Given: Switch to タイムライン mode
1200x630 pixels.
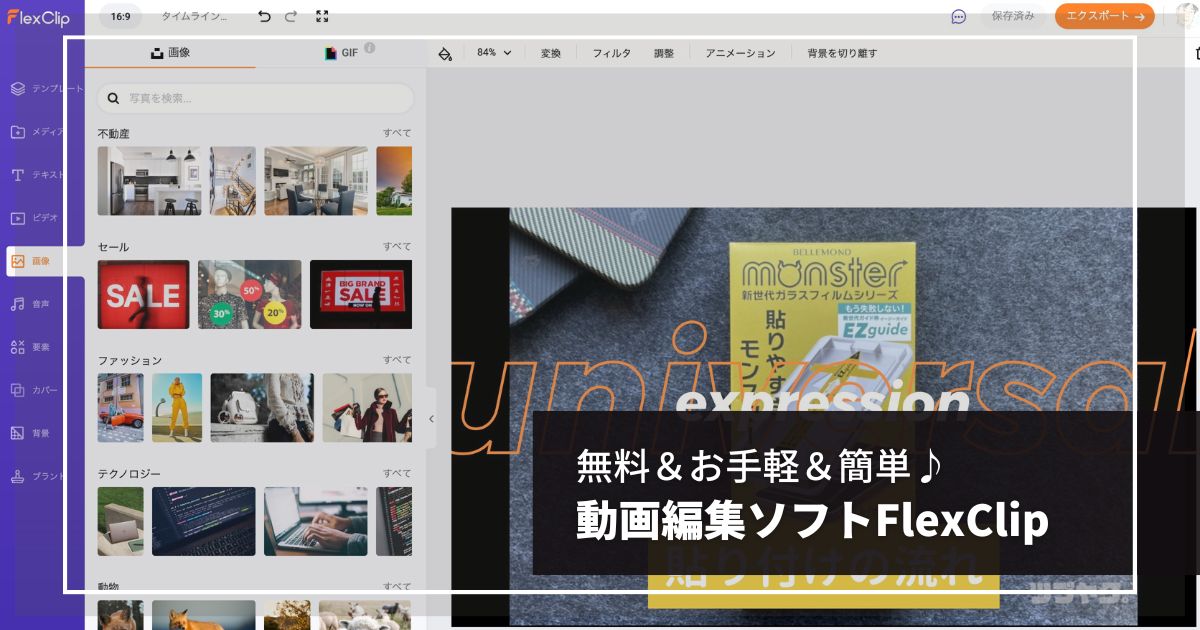Looking at the screenshot, I should tap(194, 16).
